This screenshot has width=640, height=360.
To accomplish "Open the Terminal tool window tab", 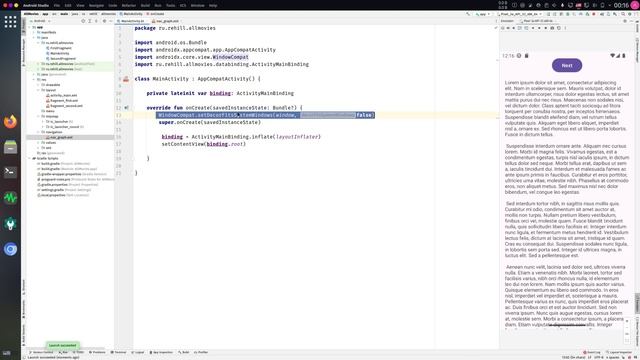I will 119,352.
